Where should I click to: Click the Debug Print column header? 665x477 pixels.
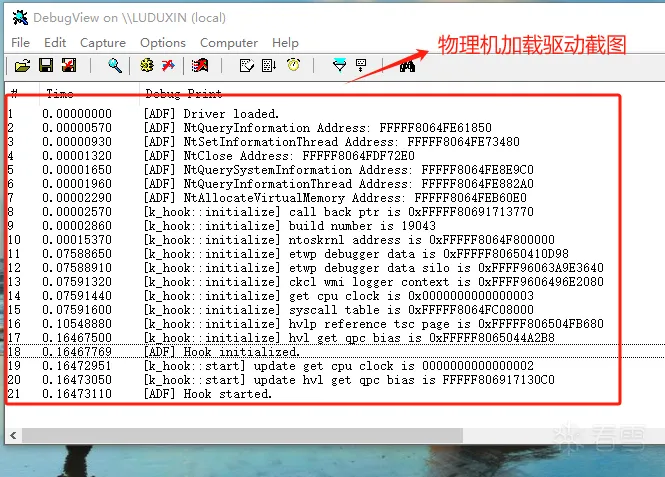click(183, 93)
